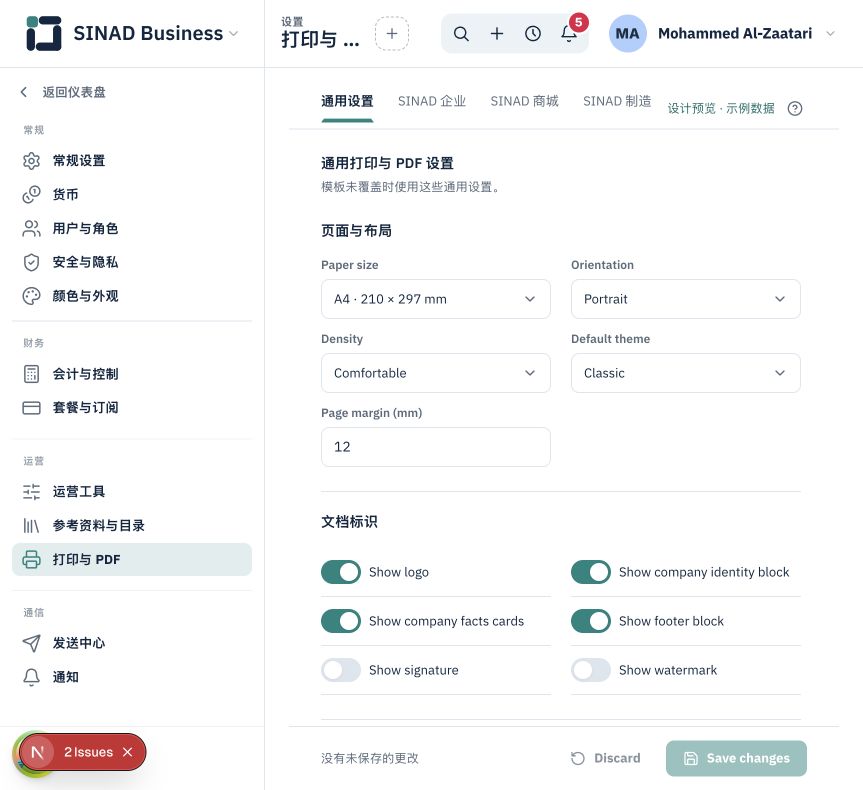The width and height of the screenshot is (863, 790).
Task: Dismiss the 2 Issues badge with X
Action: point(128,752)
